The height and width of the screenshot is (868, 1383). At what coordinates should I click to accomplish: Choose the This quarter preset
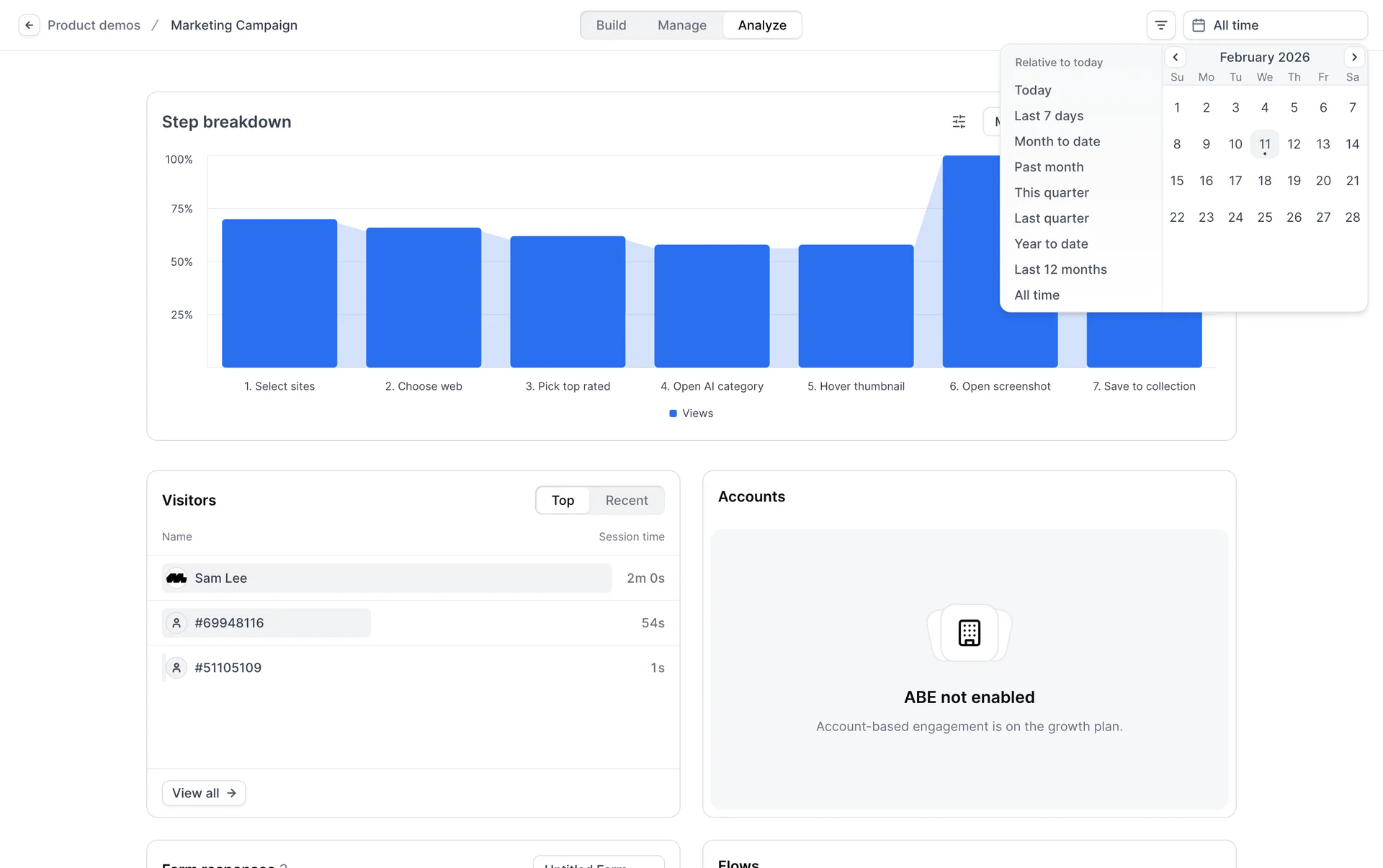click(x=1051, y=193)
